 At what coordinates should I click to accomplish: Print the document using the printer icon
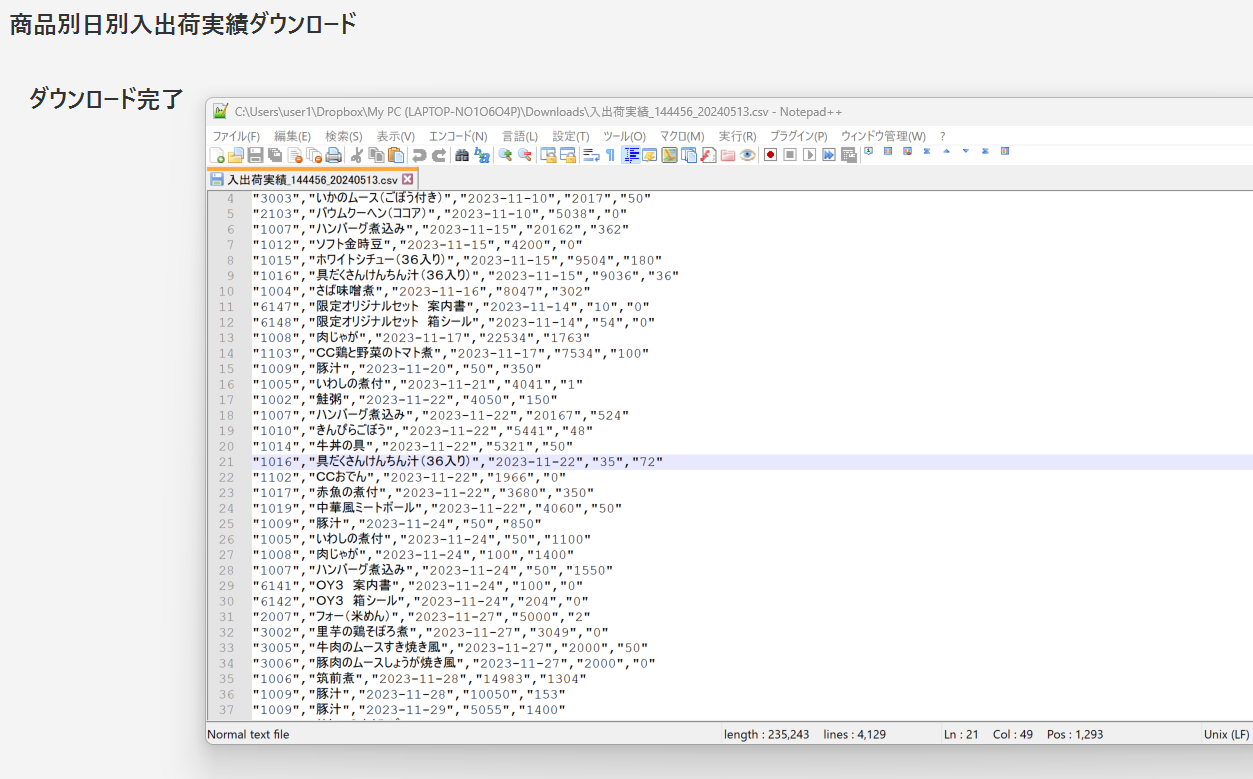click(x=334, y=155)
